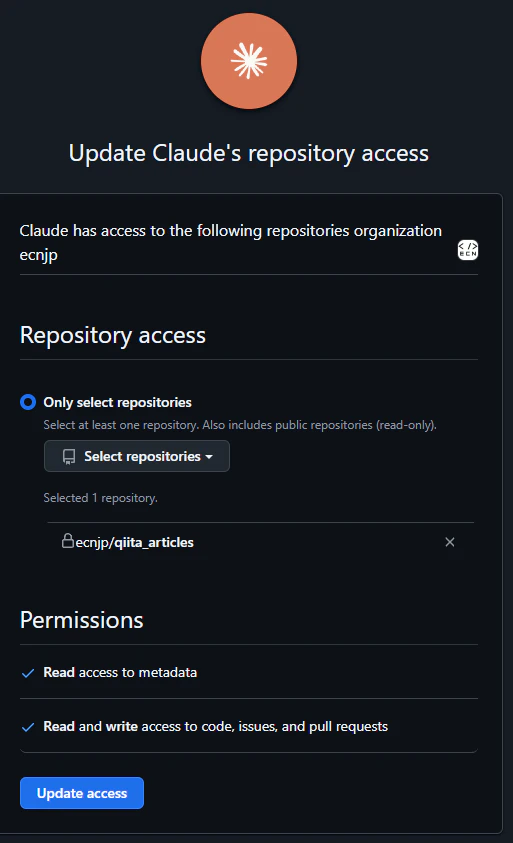The image size is (513, 843).
Task: Click the checkmark next to metadata read access
Action: 28,673
